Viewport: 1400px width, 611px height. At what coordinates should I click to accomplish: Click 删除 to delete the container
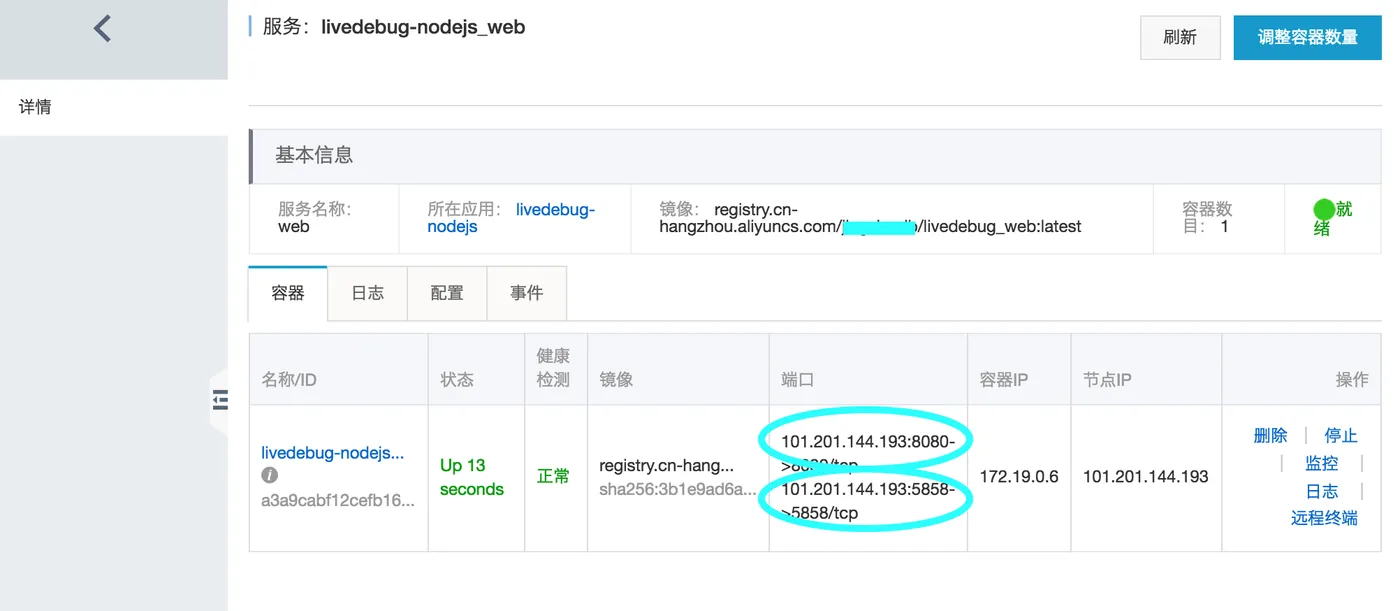pos(1270,436)
